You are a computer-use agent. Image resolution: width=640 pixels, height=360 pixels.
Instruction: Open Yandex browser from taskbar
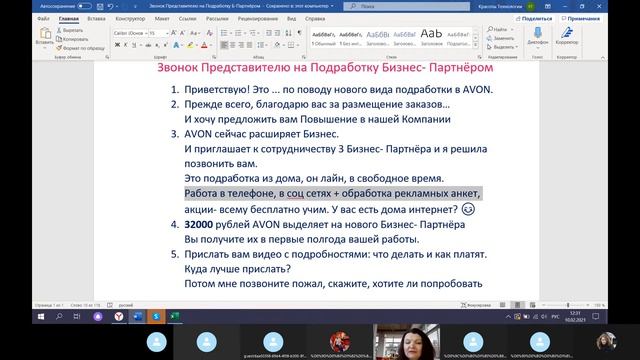pyautogui.click(x=119, y=317)
